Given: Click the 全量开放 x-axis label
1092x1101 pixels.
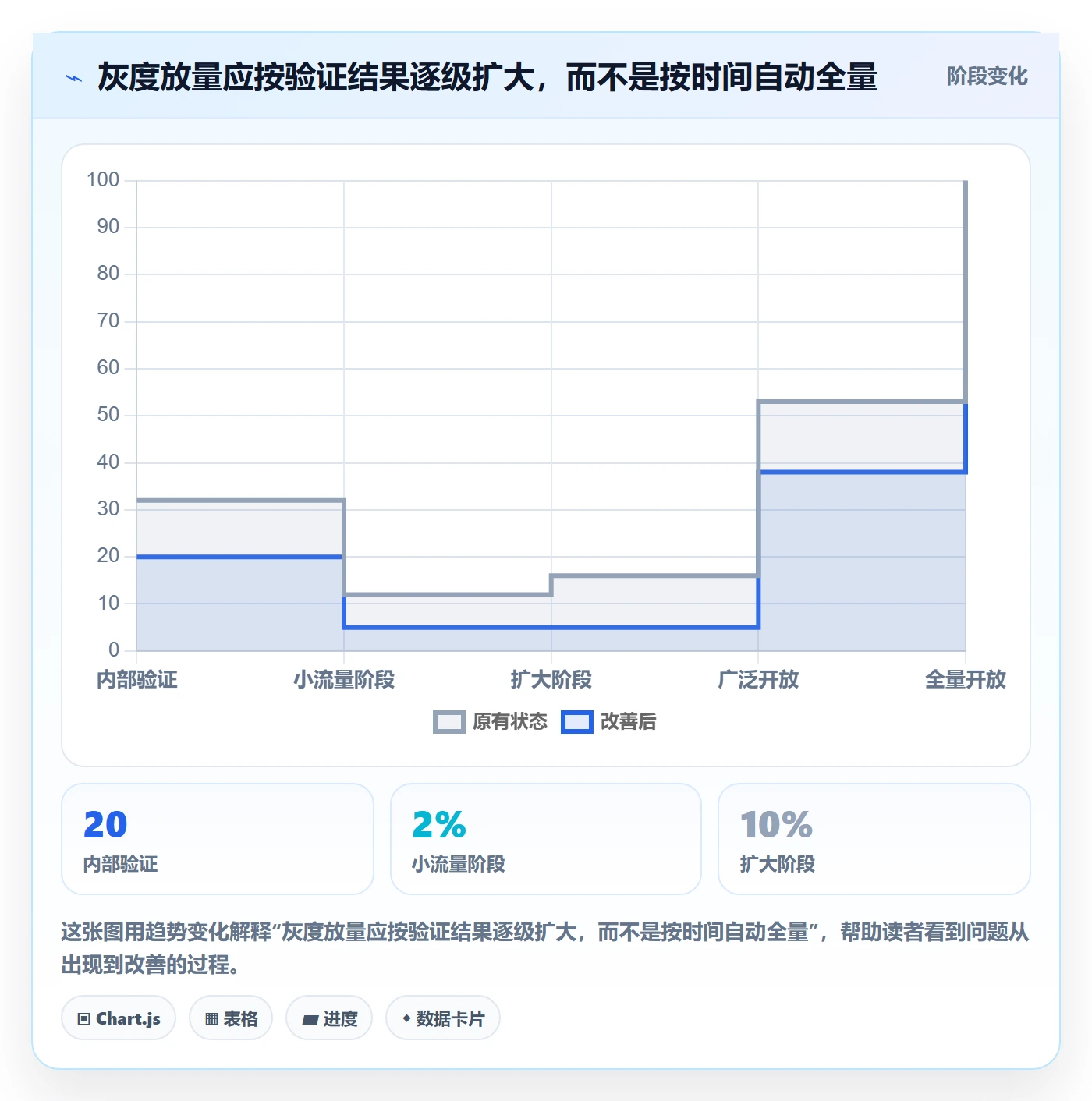Looking at the screenshot, I should (x=966, y=679).
